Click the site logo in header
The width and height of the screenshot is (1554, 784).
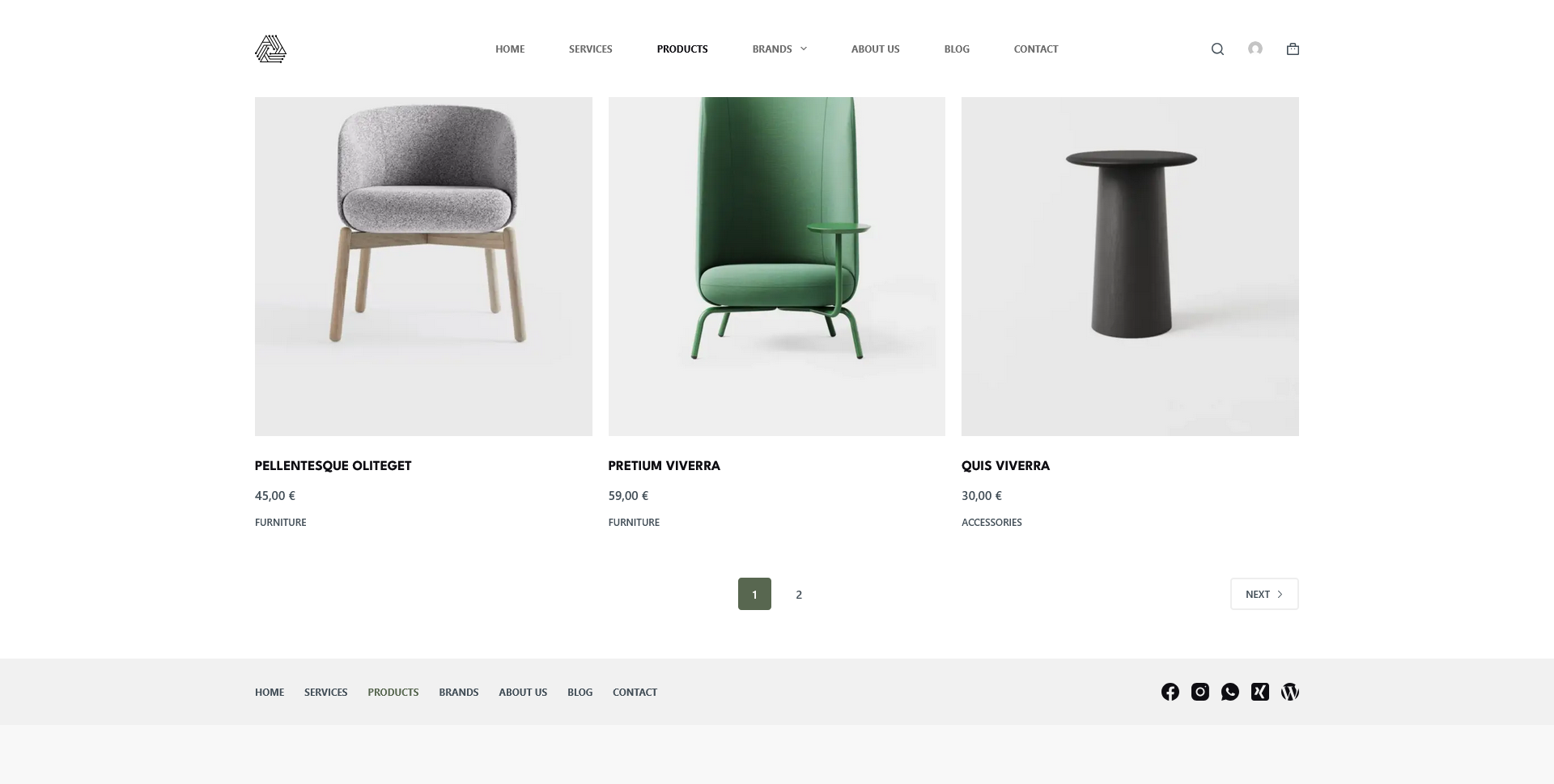[x=270, y=49]
